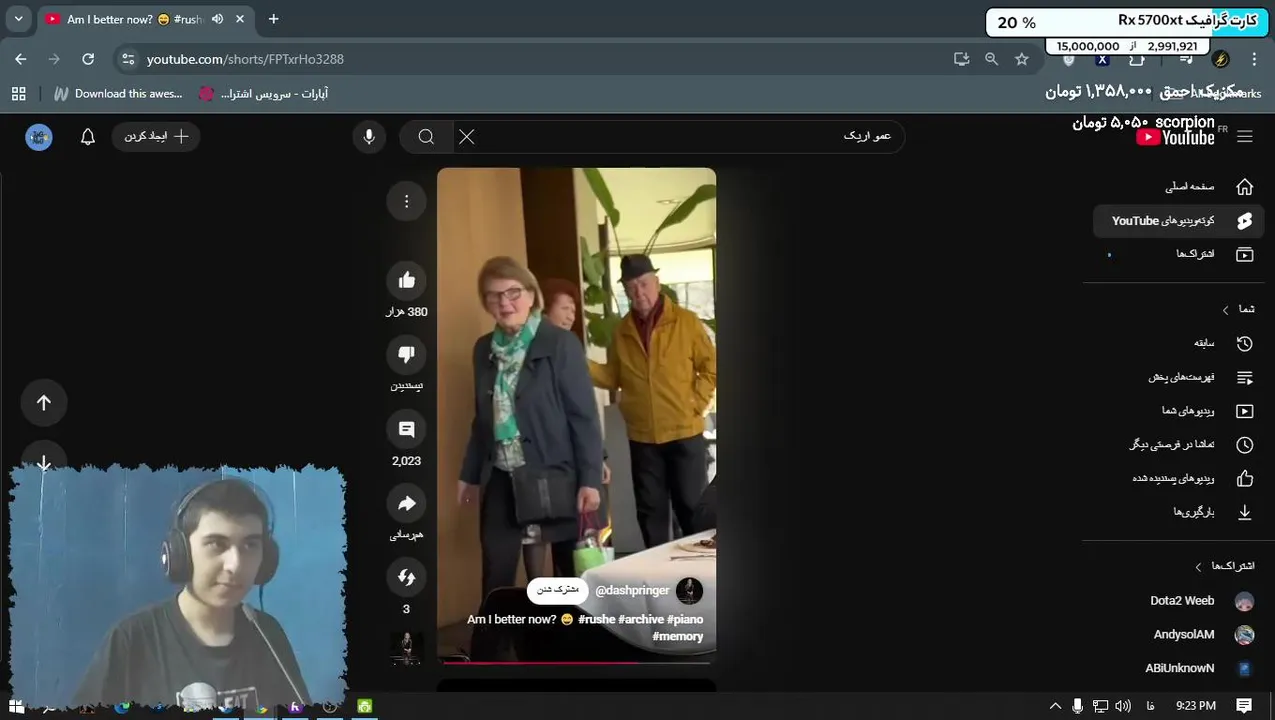
Task: Show hidden tray icons chevron
Action: point(1054,706)
